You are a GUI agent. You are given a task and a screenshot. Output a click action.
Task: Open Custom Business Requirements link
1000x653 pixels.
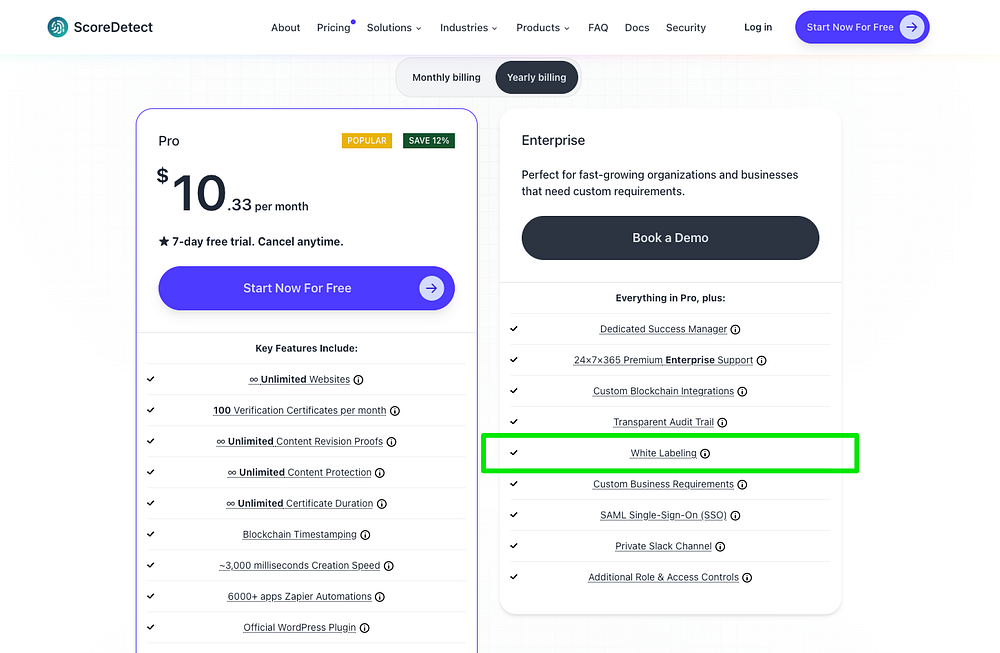click(663, 484)
